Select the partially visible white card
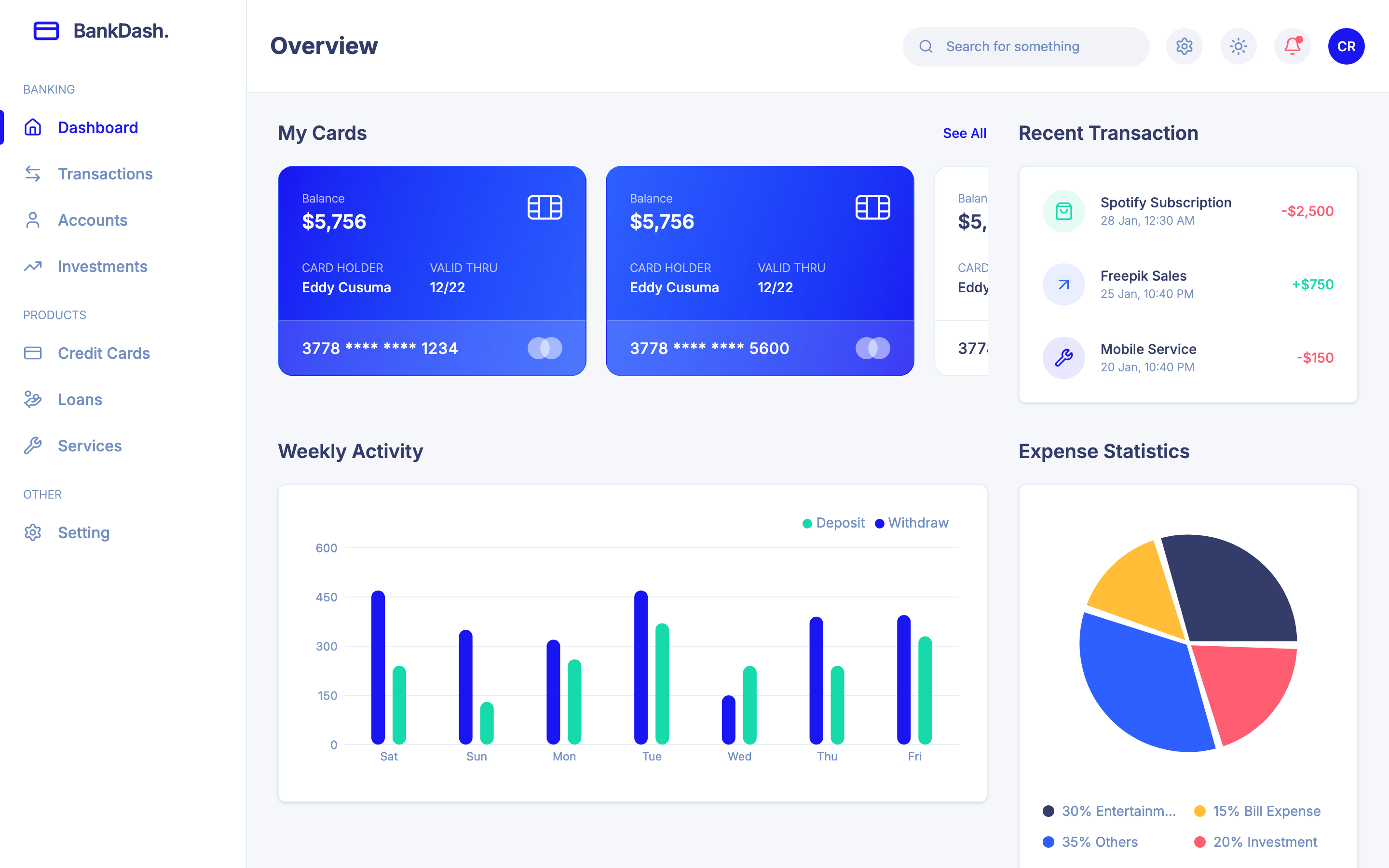Viewport: 1389px width, 868px height. [961, 271]
